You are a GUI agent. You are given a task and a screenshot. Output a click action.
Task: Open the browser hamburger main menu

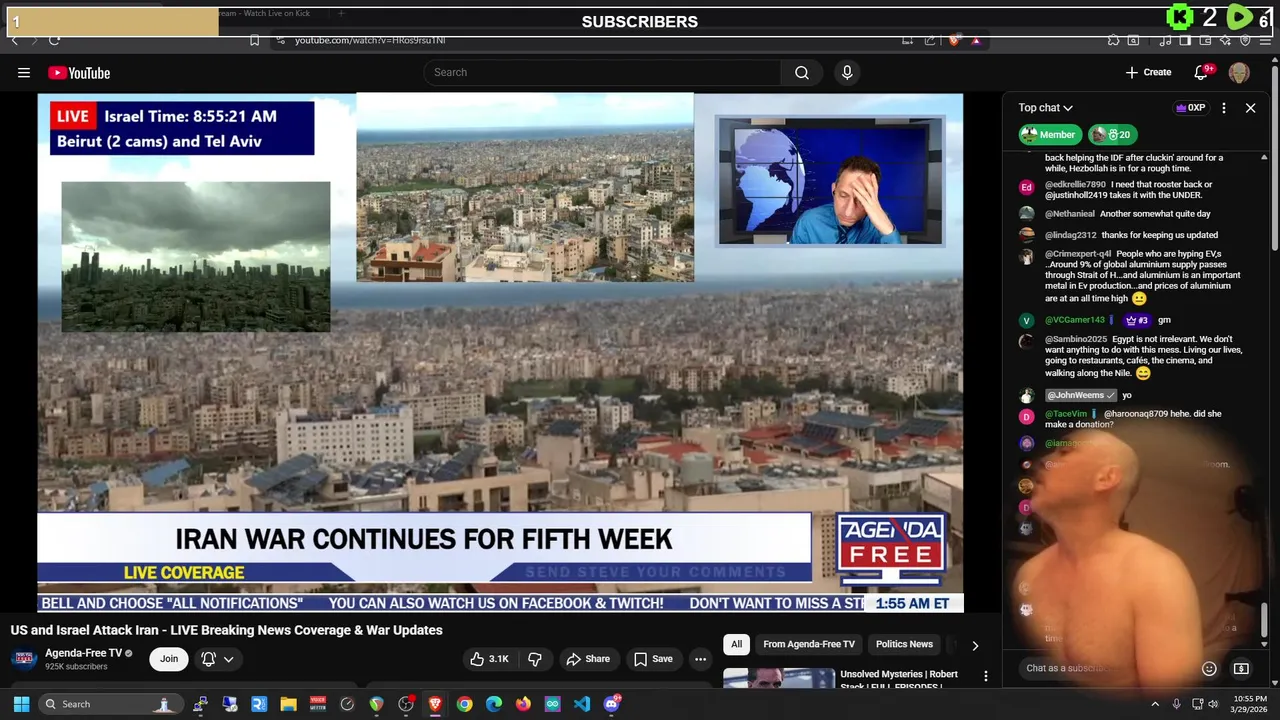pos(1264,40)
